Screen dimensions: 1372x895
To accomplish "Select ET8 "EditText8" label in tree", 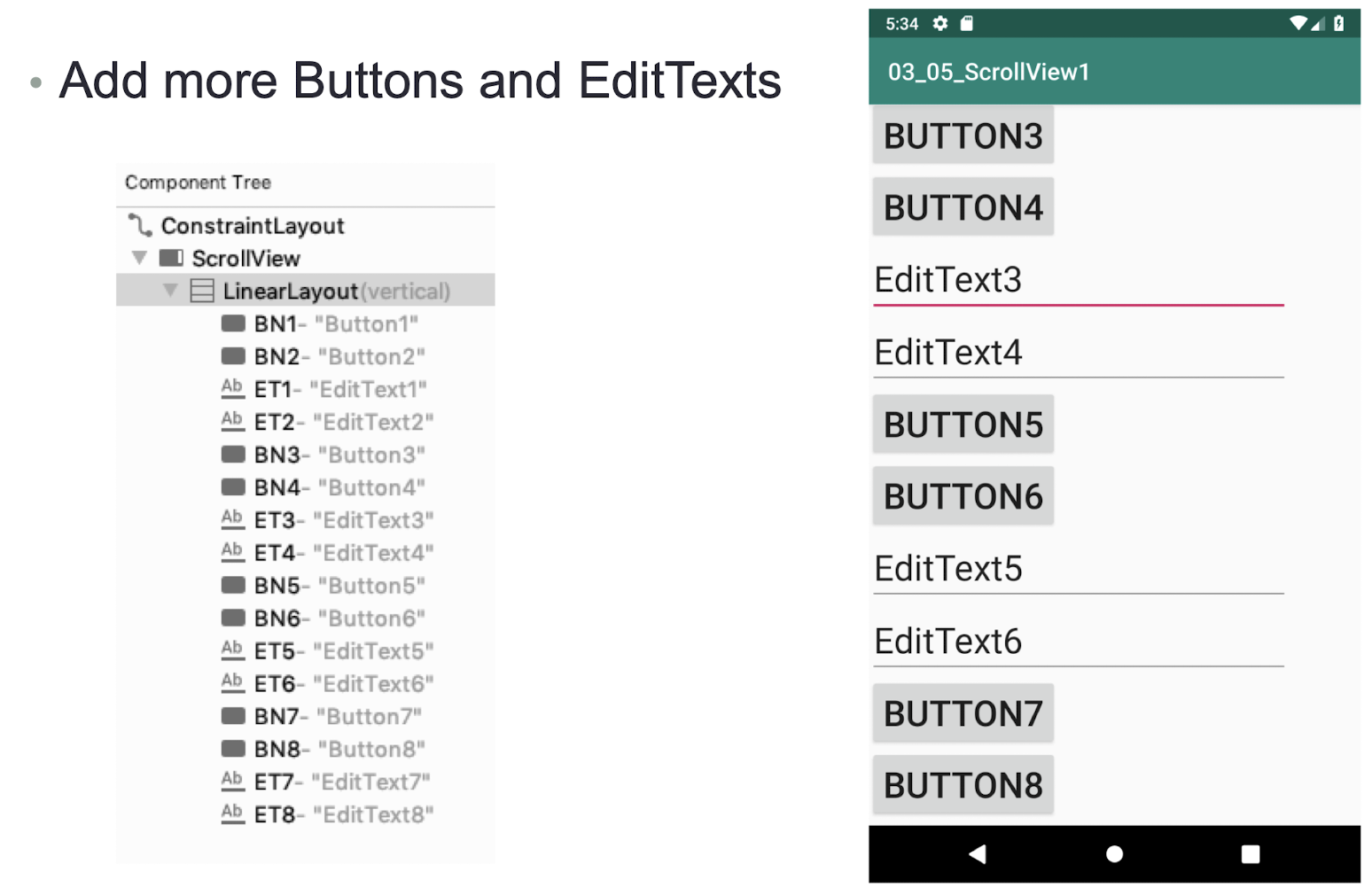I will pyautogui.click(x=344, y=814).
